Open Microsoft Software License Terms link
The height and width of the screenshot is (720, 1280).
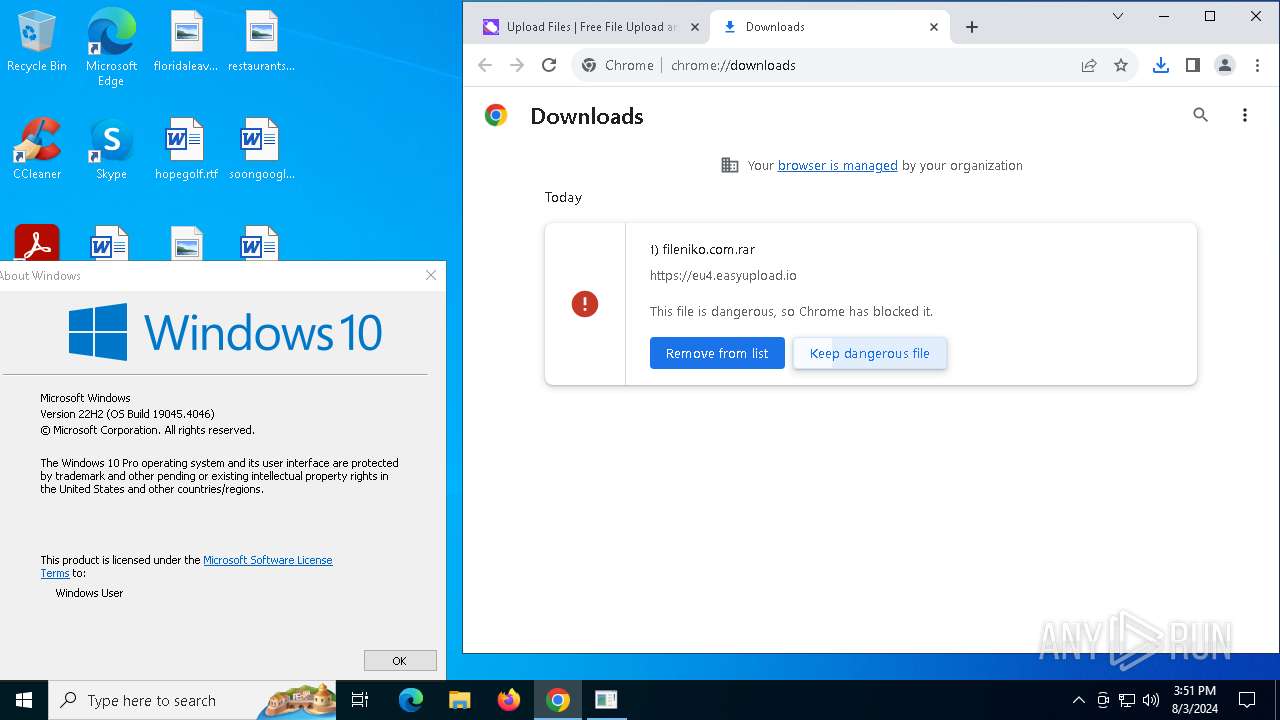point(267,560)
